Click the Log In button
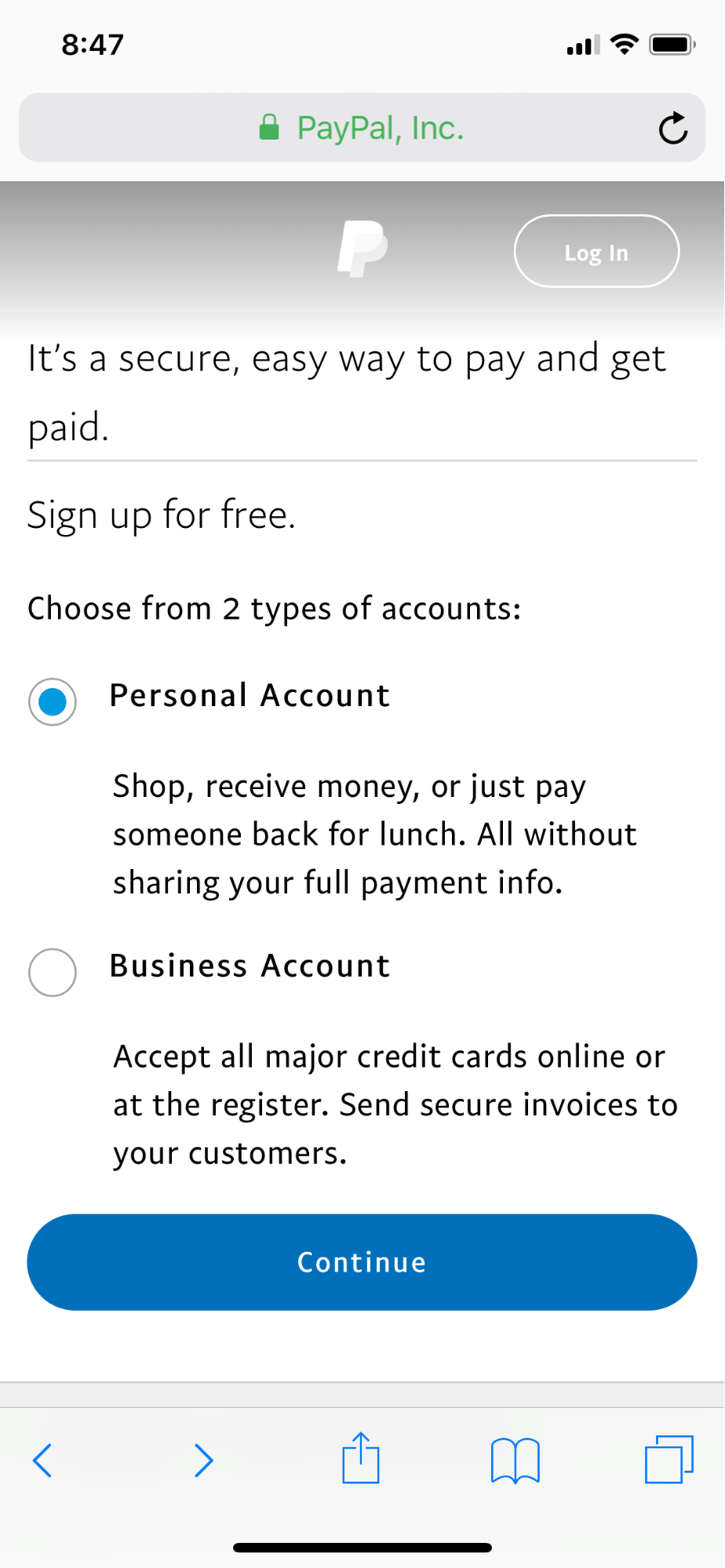The width and height of the screenshot is (725, 1568). tap(596, 252)
